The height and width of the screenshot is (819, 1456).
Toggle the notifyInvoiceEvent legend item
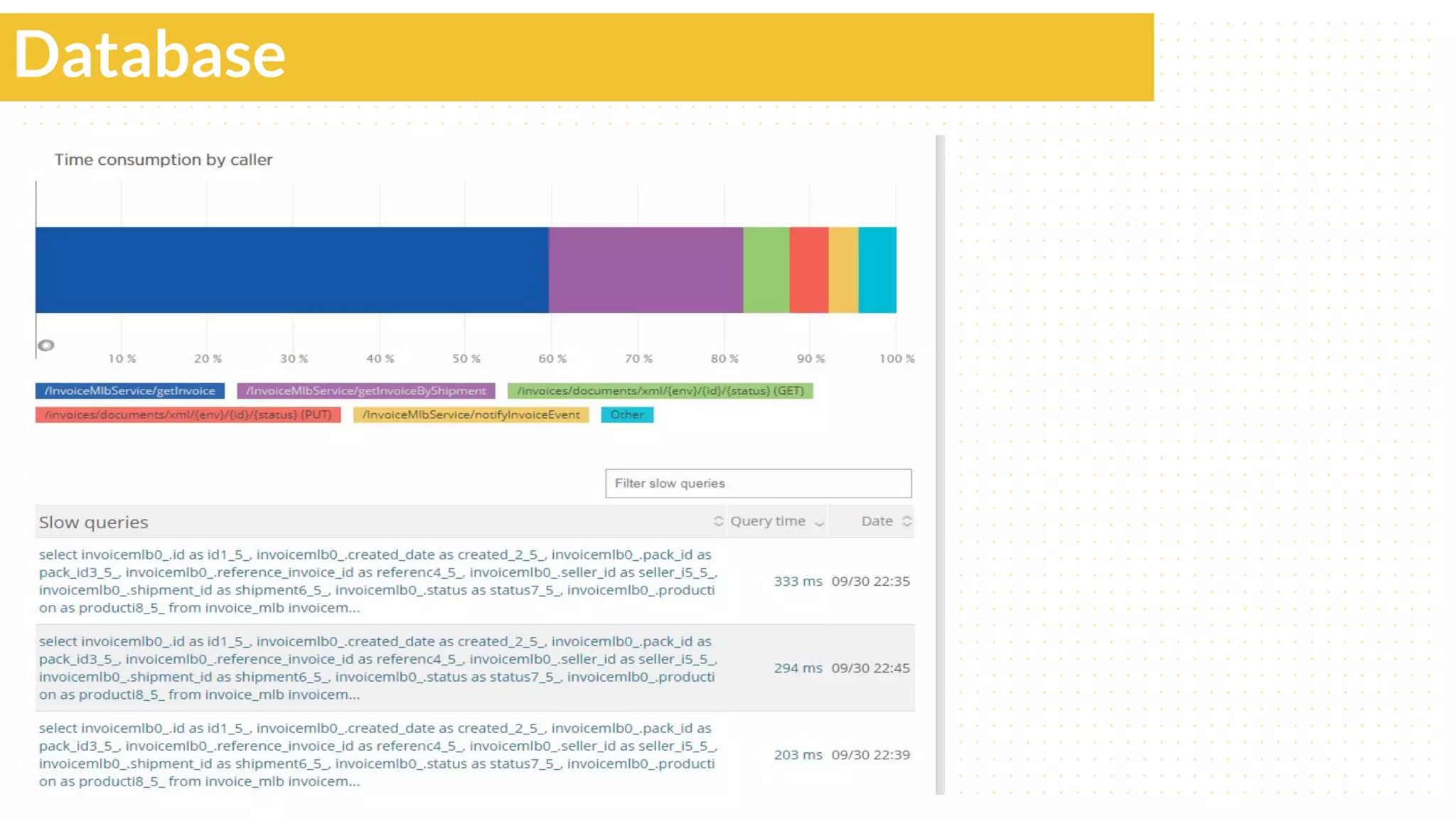click(x=471, y=414)
